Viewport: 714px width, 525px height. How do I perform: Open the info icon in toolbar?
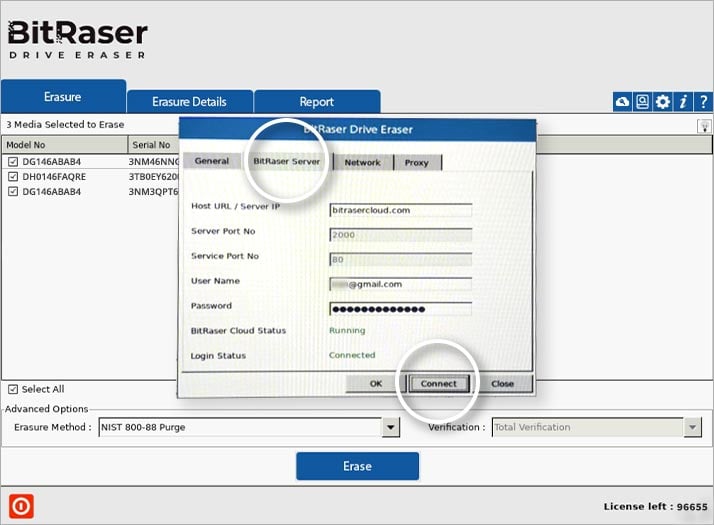pos(683,102)
